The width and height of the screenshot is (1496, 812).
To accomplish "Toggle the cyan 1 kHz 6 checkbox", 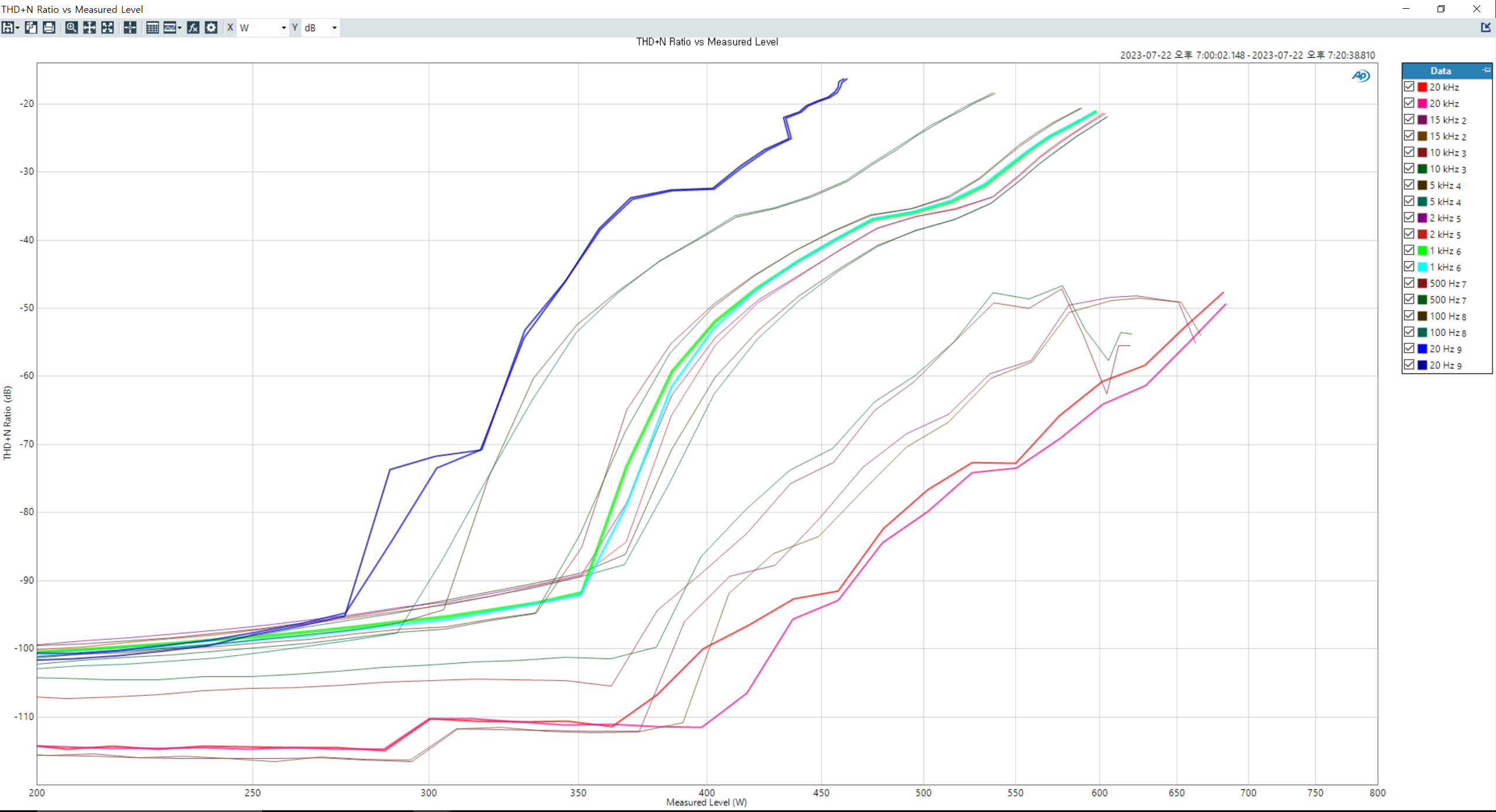I will [1410, 266].
